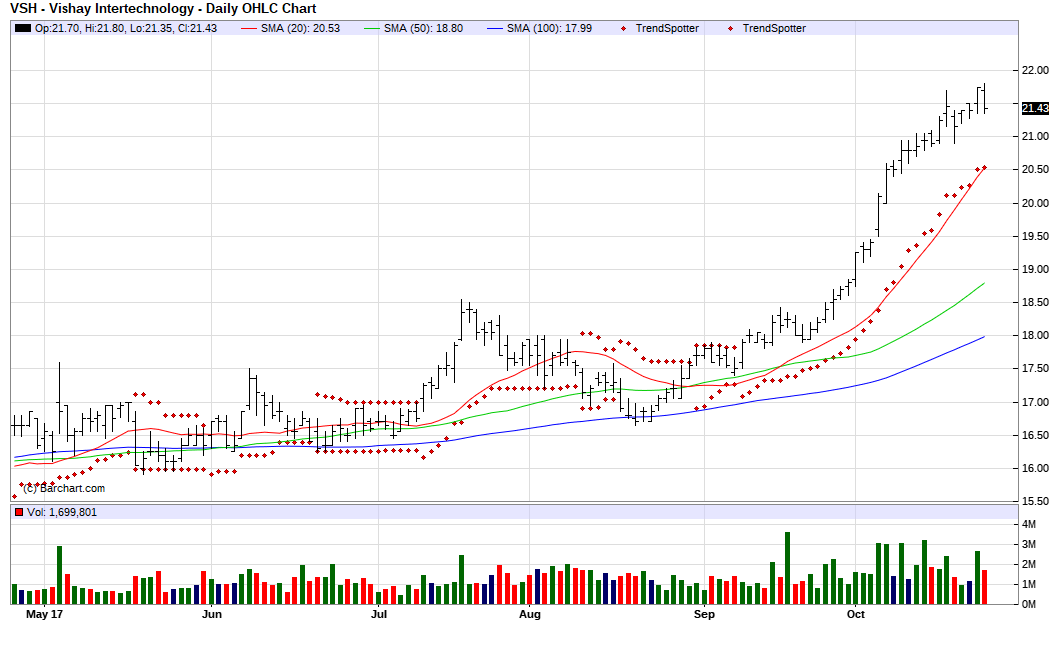
Task: Click the 18.00 price axis label
Action: (1035, 335)
